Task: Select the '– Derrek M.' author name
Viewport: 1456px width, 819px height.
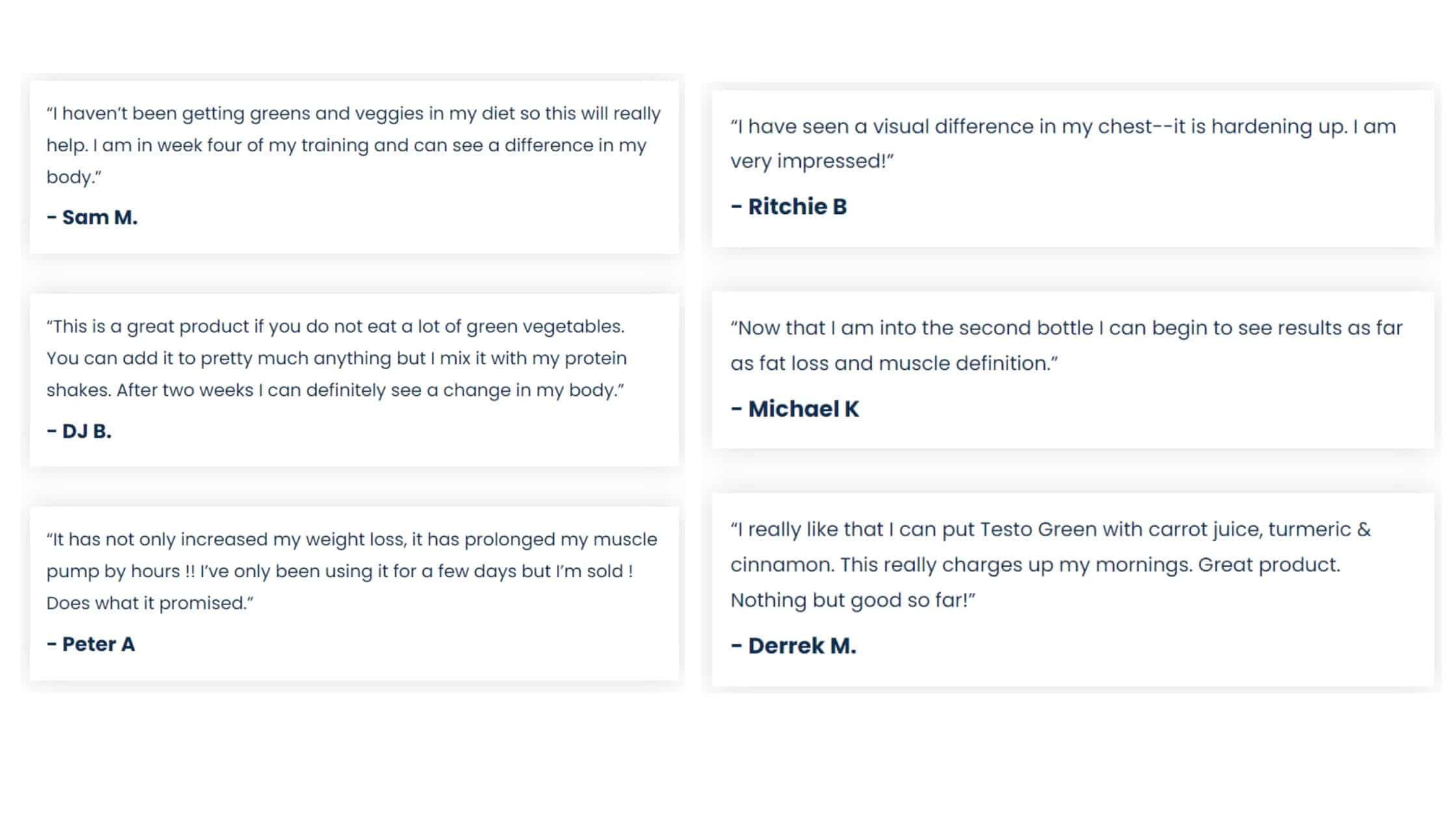Action: (793, 645)
